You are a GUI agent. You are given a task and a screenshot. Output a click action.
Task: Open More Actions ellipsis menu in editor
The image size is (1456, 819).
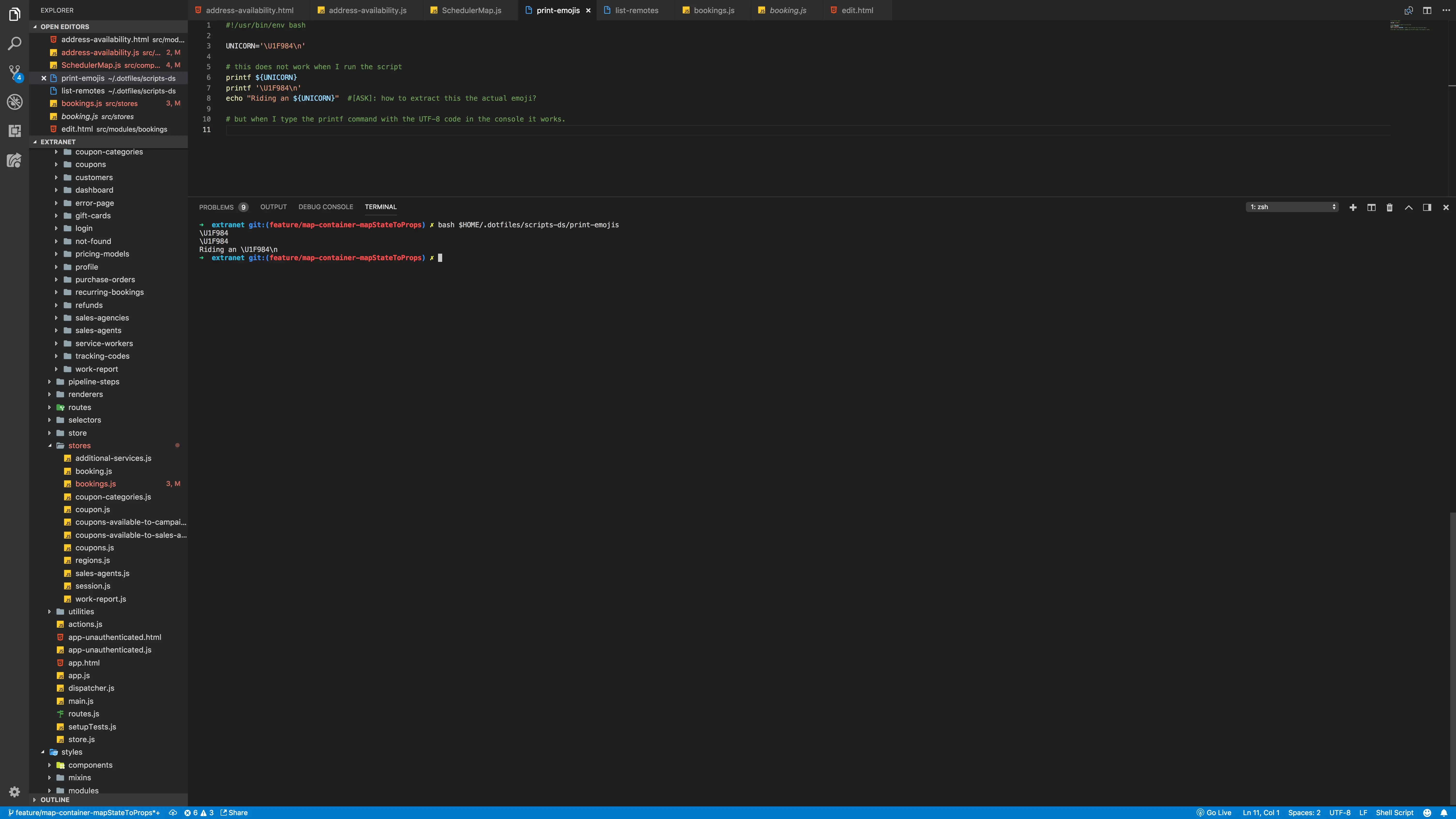1445,10
